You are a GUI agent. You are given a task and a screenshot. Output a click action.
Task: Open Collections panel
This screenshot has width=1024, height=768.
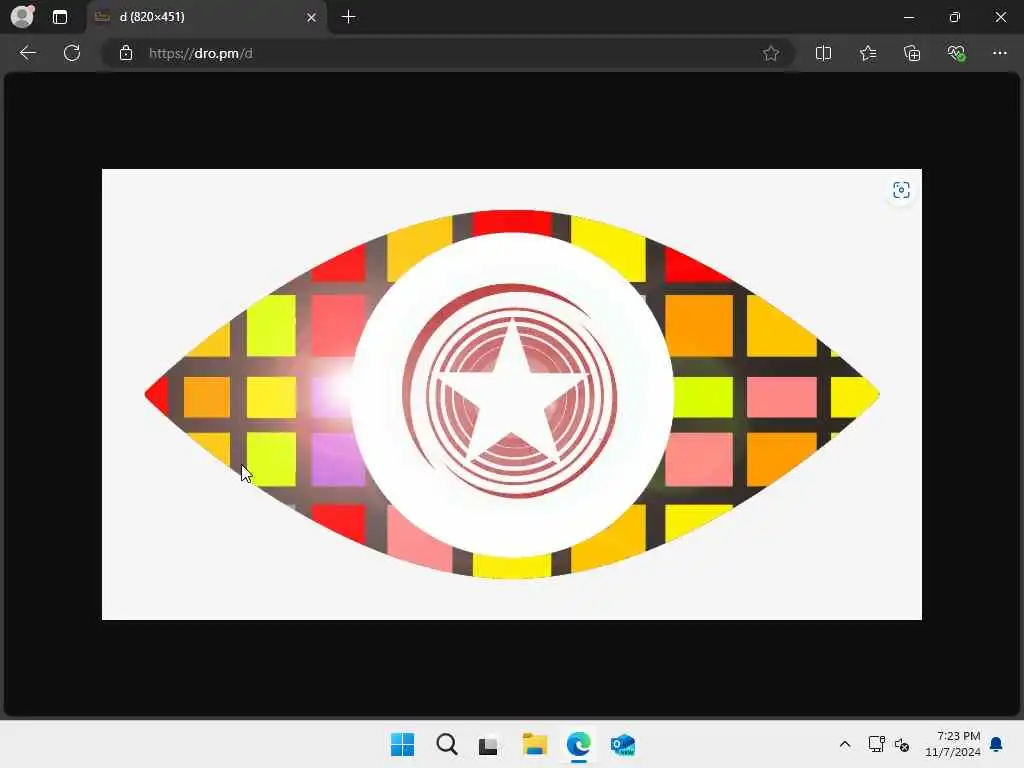click(912, 53)
